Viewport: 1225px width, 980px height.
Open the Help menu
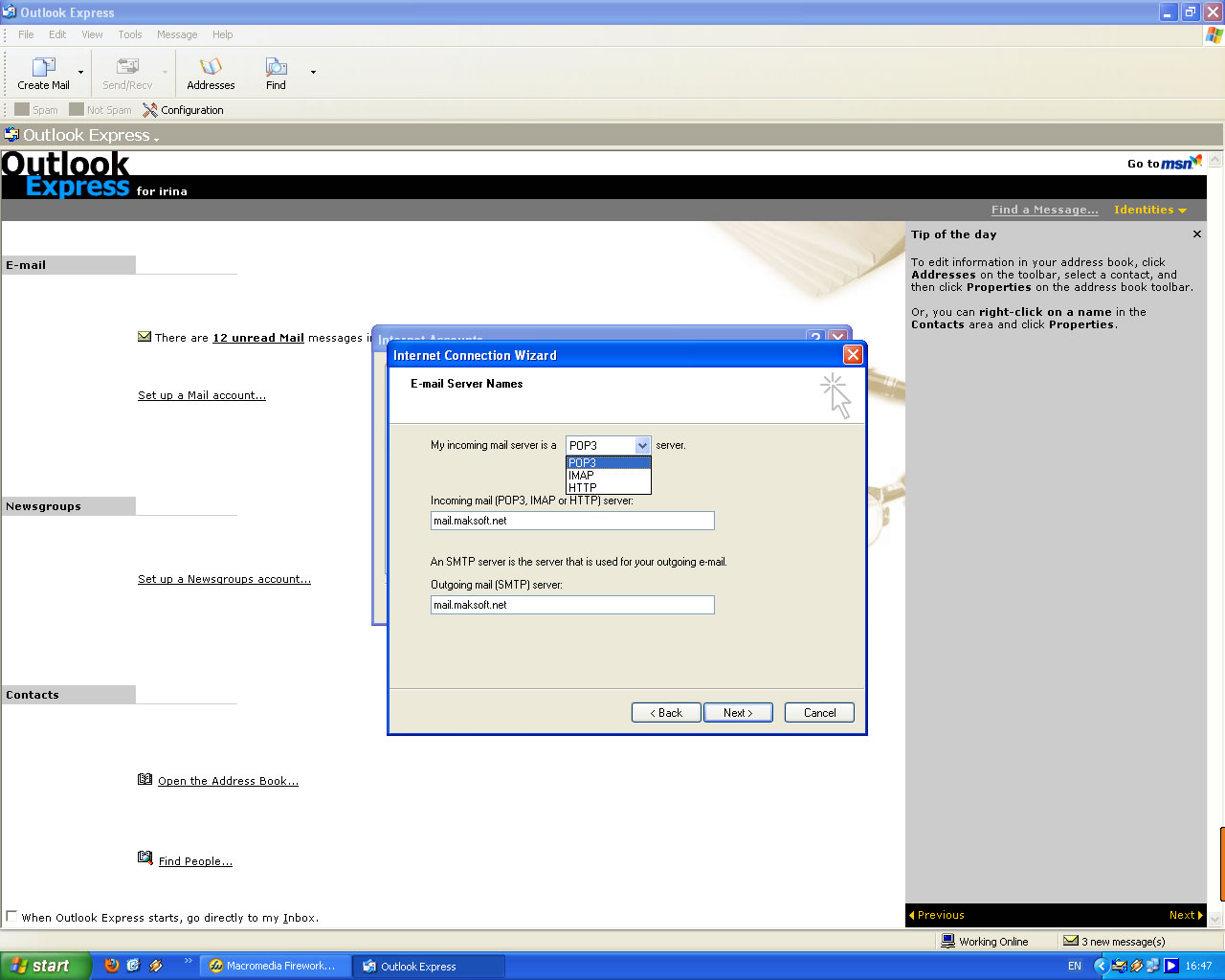click(x=222, y=34)
